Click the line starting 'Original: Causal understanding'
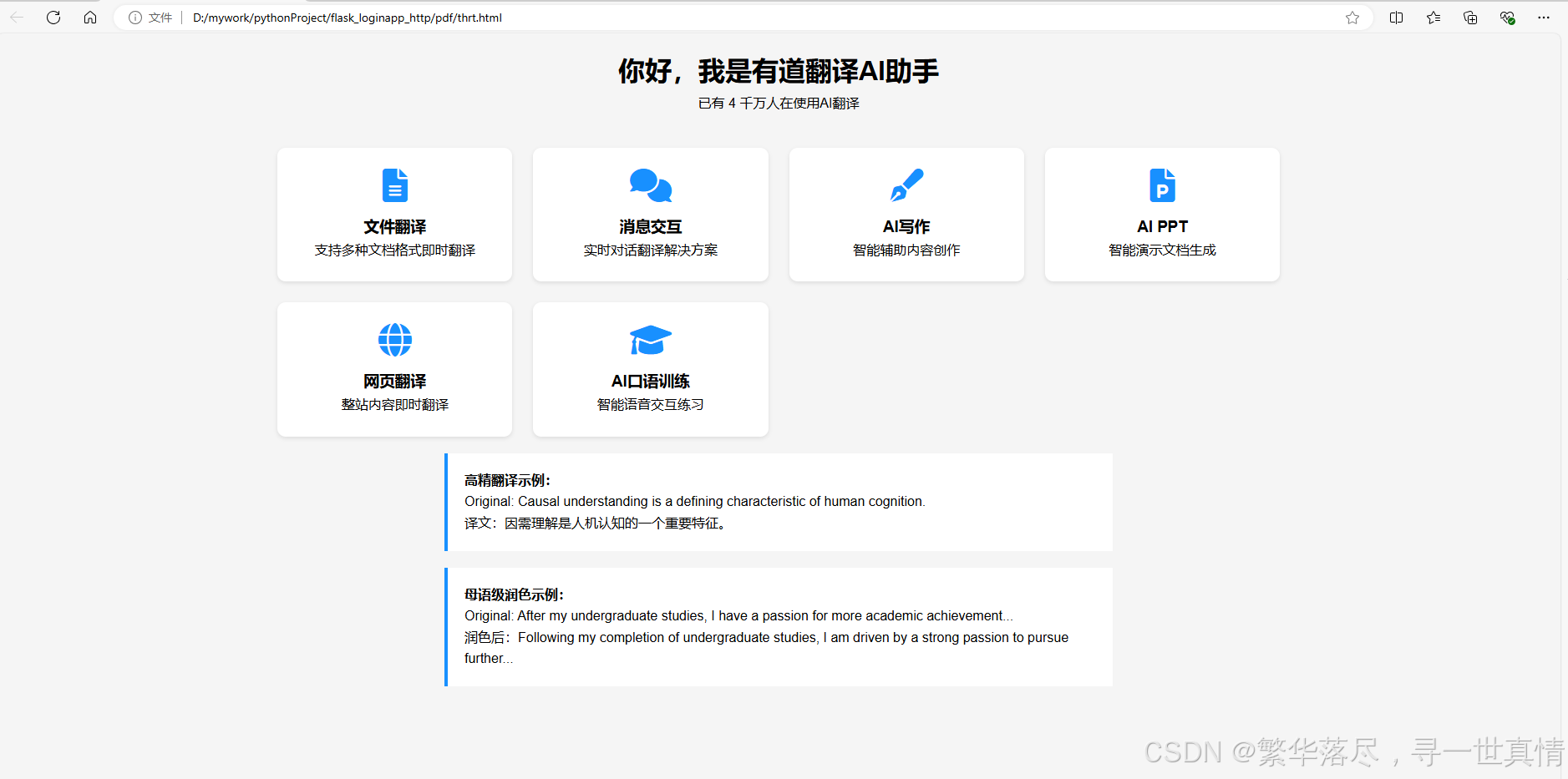 [x=695, y=502]
